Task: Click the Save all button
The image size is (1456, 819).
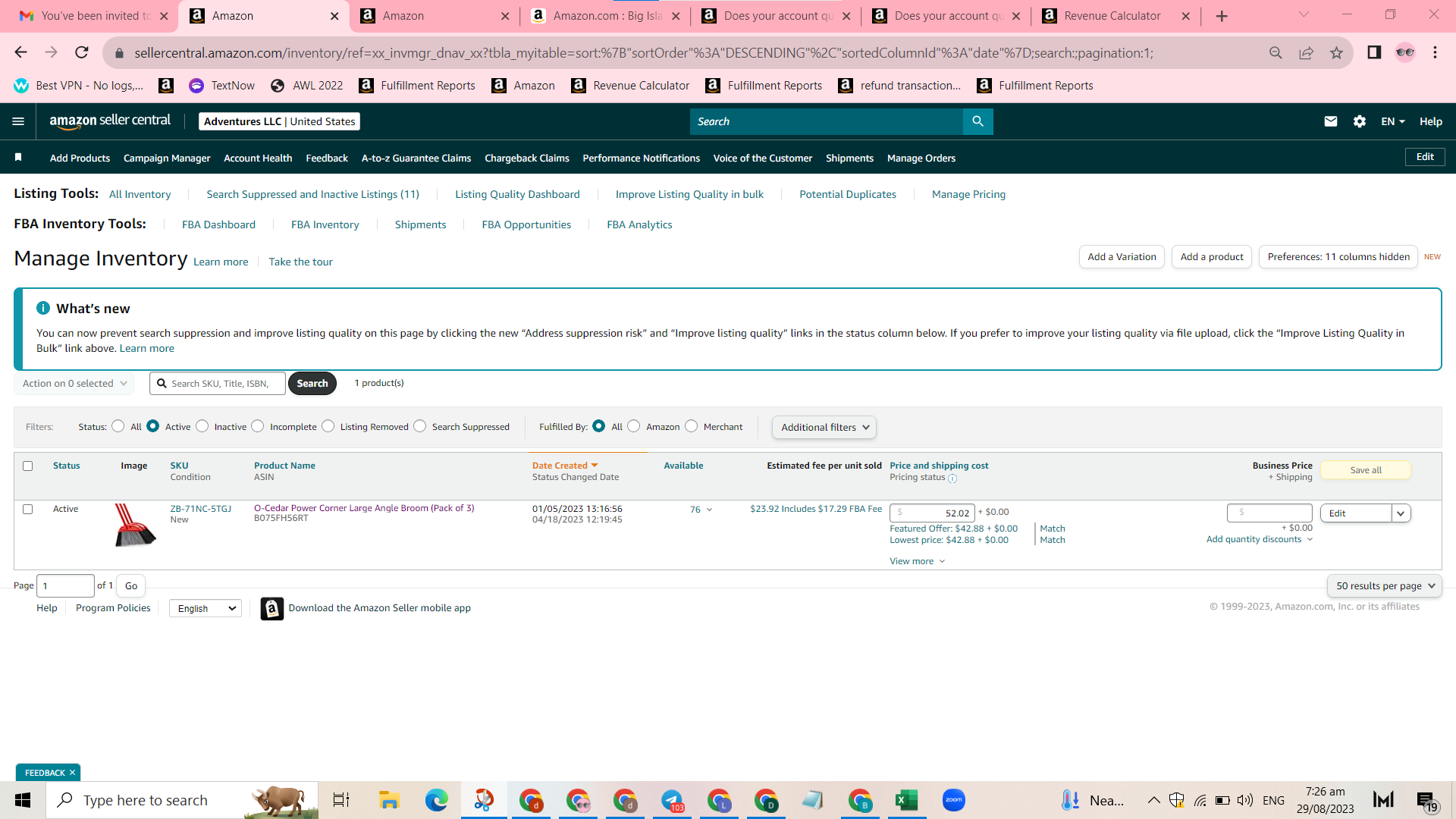Action: (1366, 470)
